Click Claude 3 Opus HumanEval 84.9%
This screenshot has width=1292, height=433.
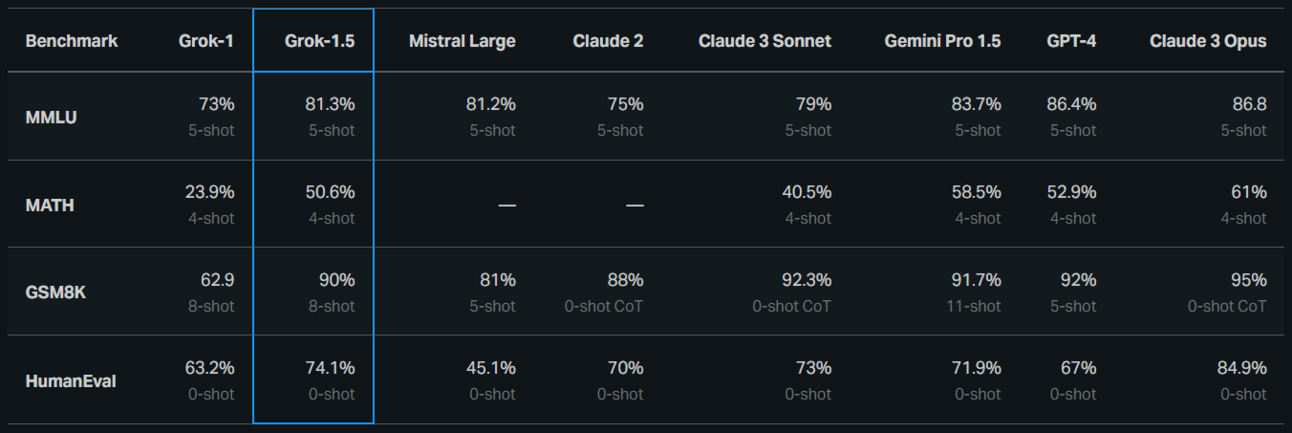click(1241, 368)
